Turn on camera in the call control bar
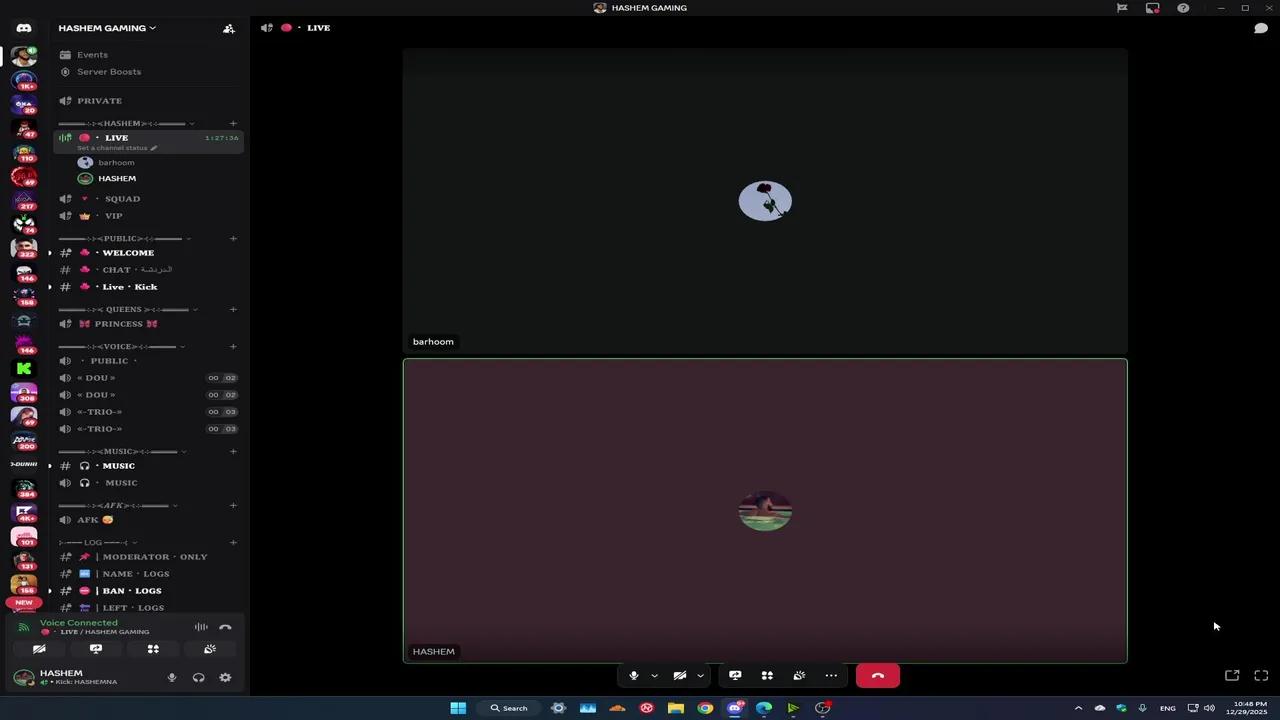Viewport: 1280px width, 720px height. (x=679, y=676)
